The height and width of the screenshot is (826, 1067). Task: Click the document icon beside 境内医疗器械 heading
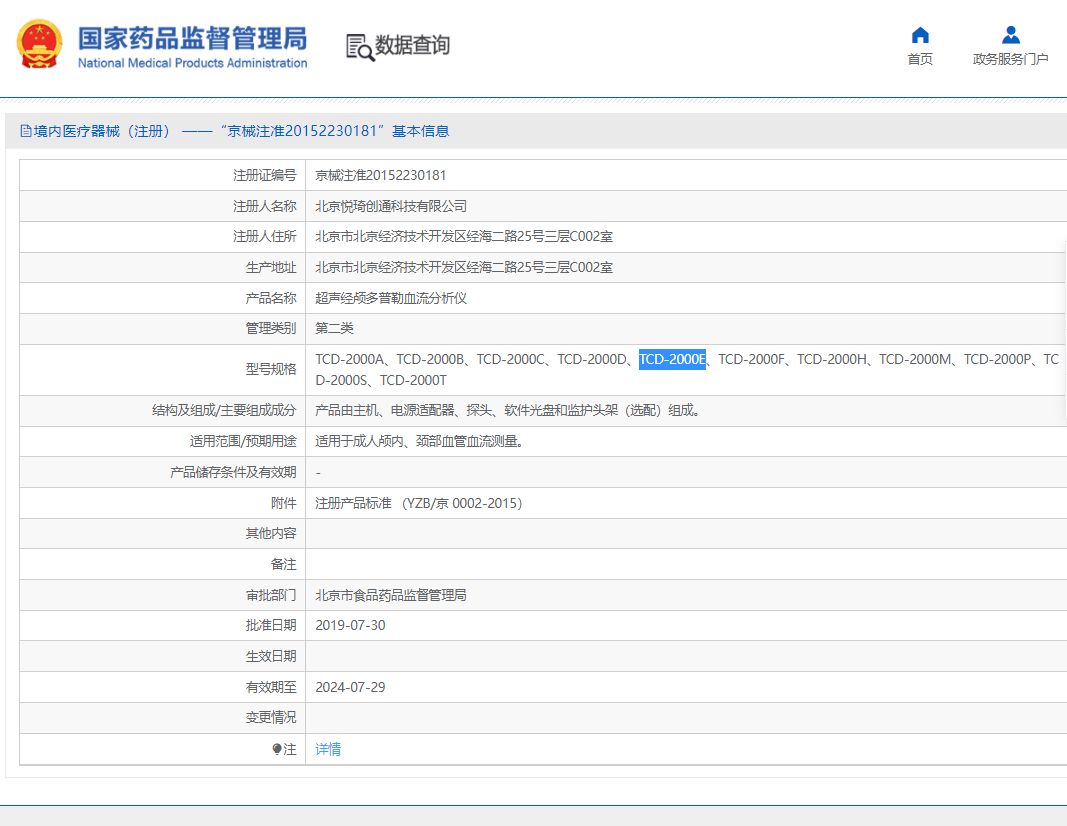coord(26,131)
